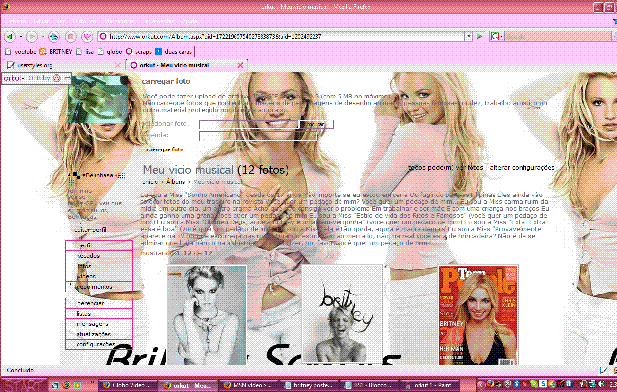Click the orkut site icon in address bar
The image size is (617, 392).
[103, 36]
